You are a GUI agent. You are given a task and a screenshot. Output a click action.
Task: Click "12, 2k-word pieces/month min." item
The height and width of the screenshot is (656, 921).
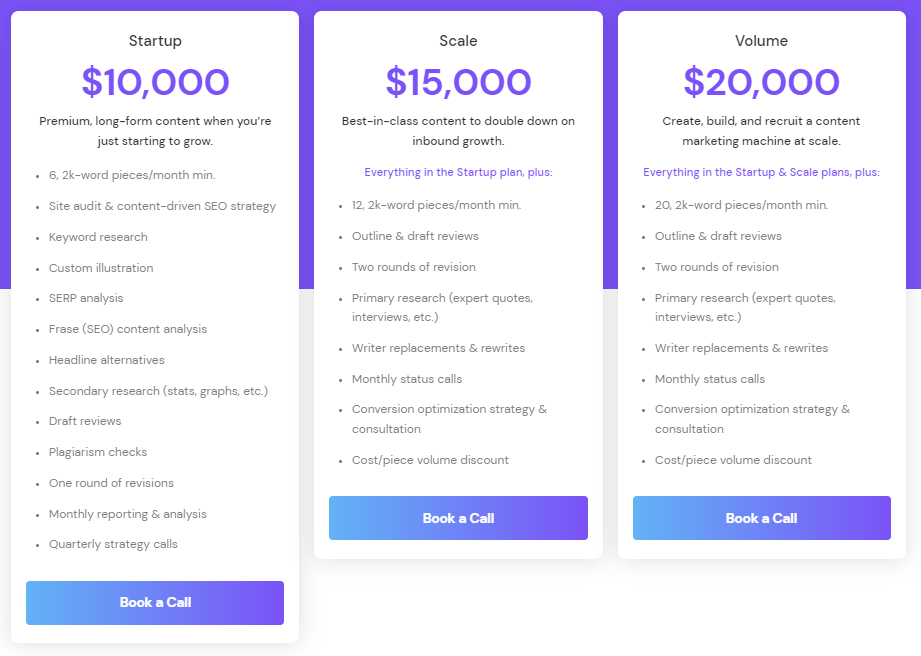pos(436,205)
